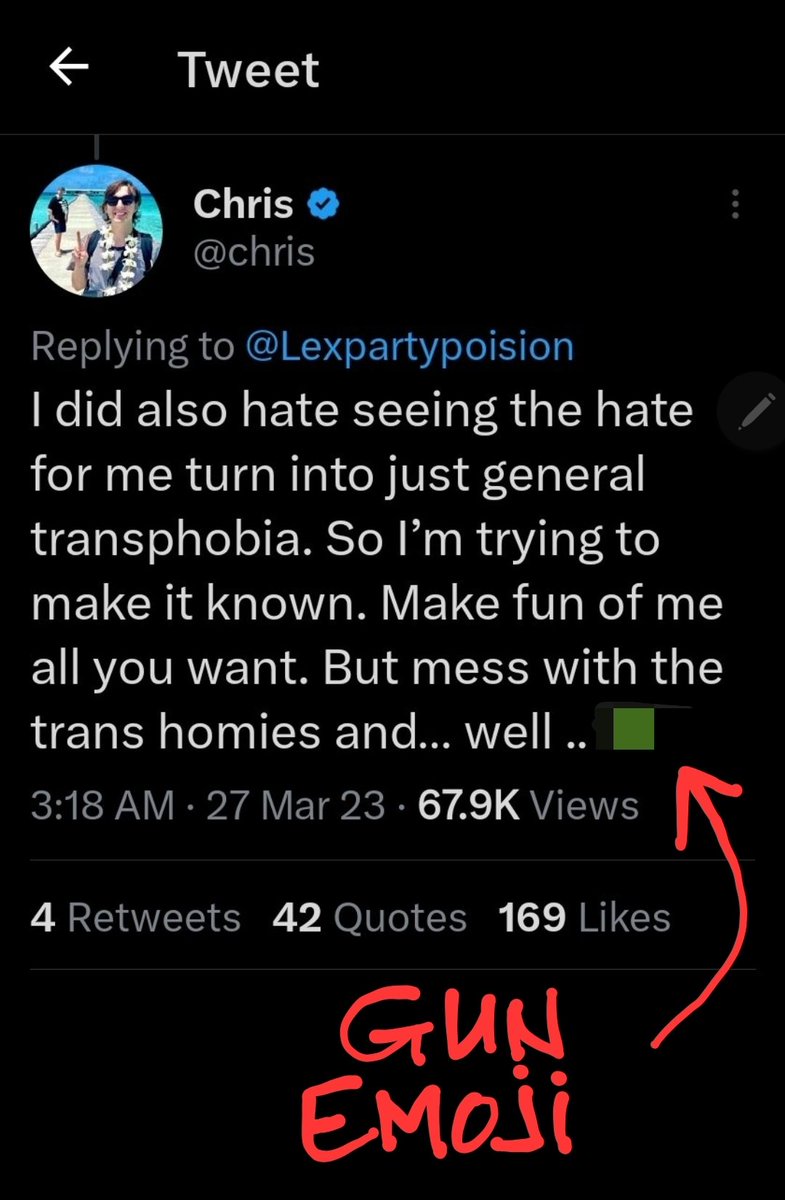This screenshot has width=785, height=1200.
Task: Click the display name Chris
Action: coord(243,204)
